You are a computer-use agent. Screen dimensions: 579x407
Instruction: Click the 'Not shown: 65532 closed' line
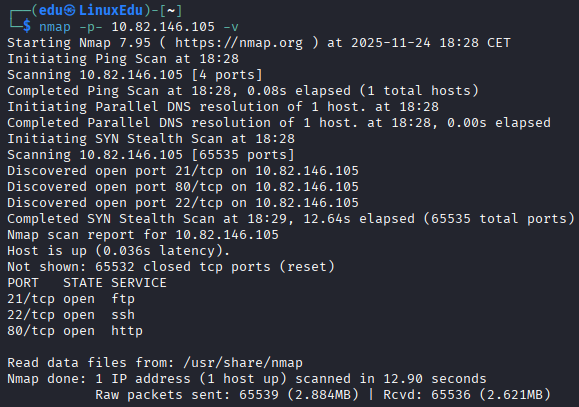[x=171, y=267]
